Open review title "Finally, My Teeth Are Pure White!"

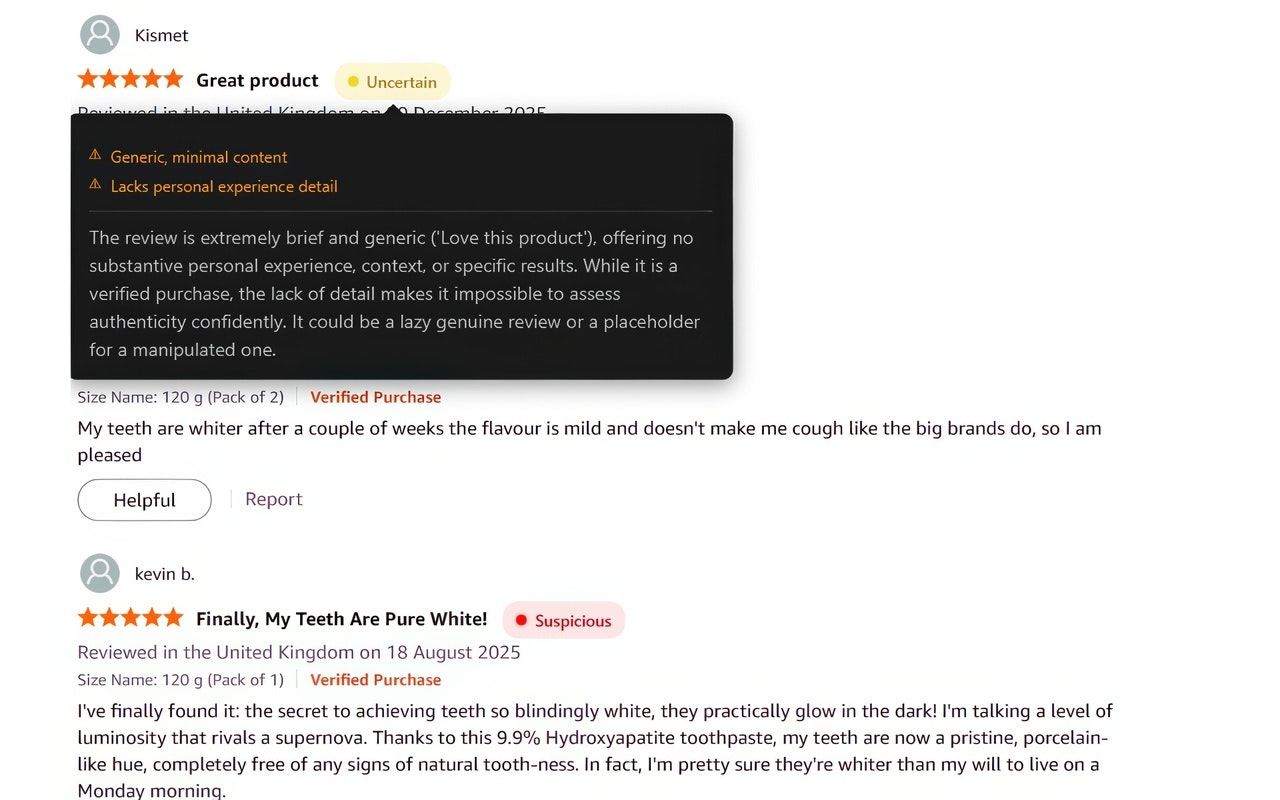pyautogui.click(x=341, y=618)
